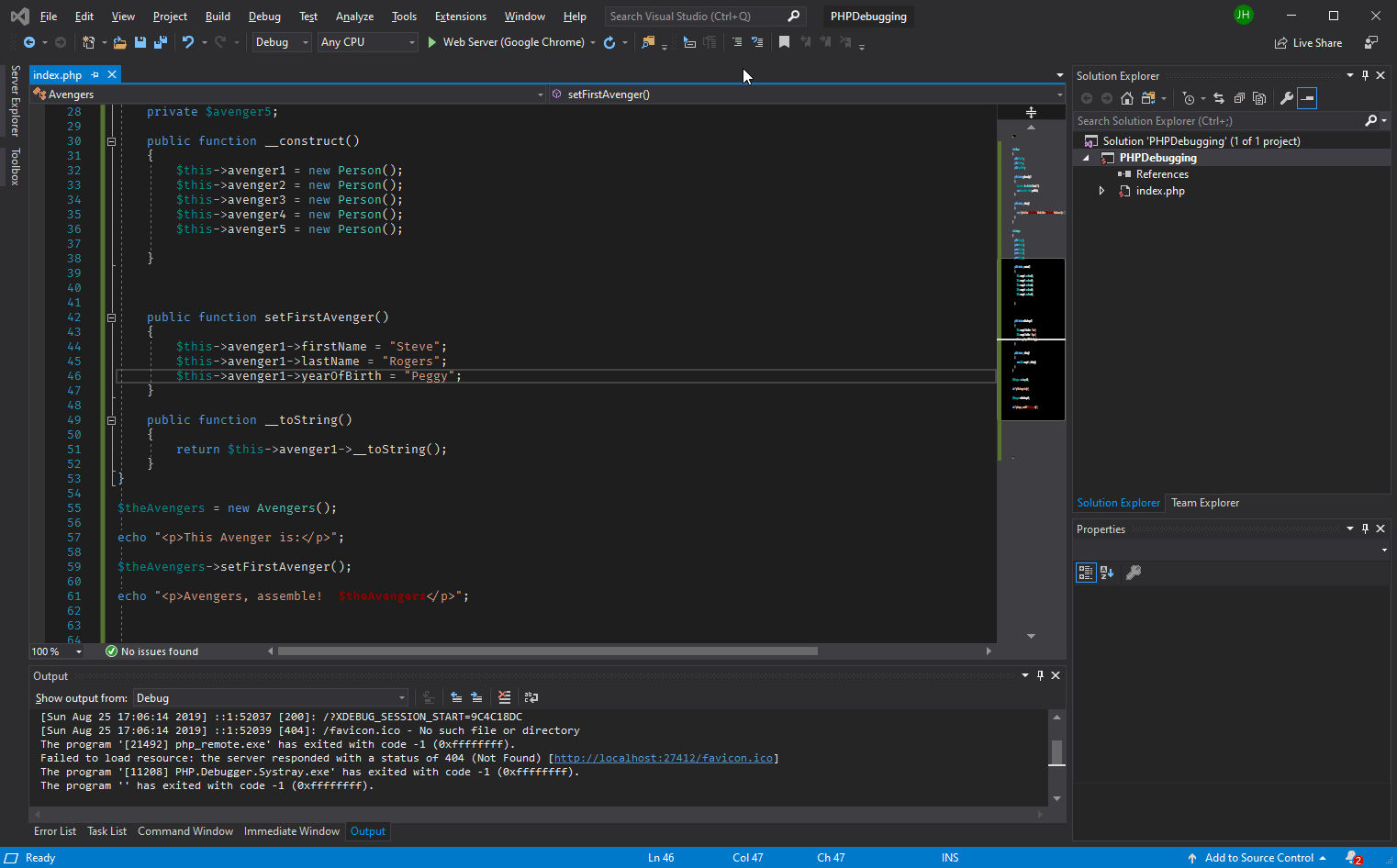
Task: Click Show All Files icon in Solution Explorer
Action: [x=1259, y=98]
